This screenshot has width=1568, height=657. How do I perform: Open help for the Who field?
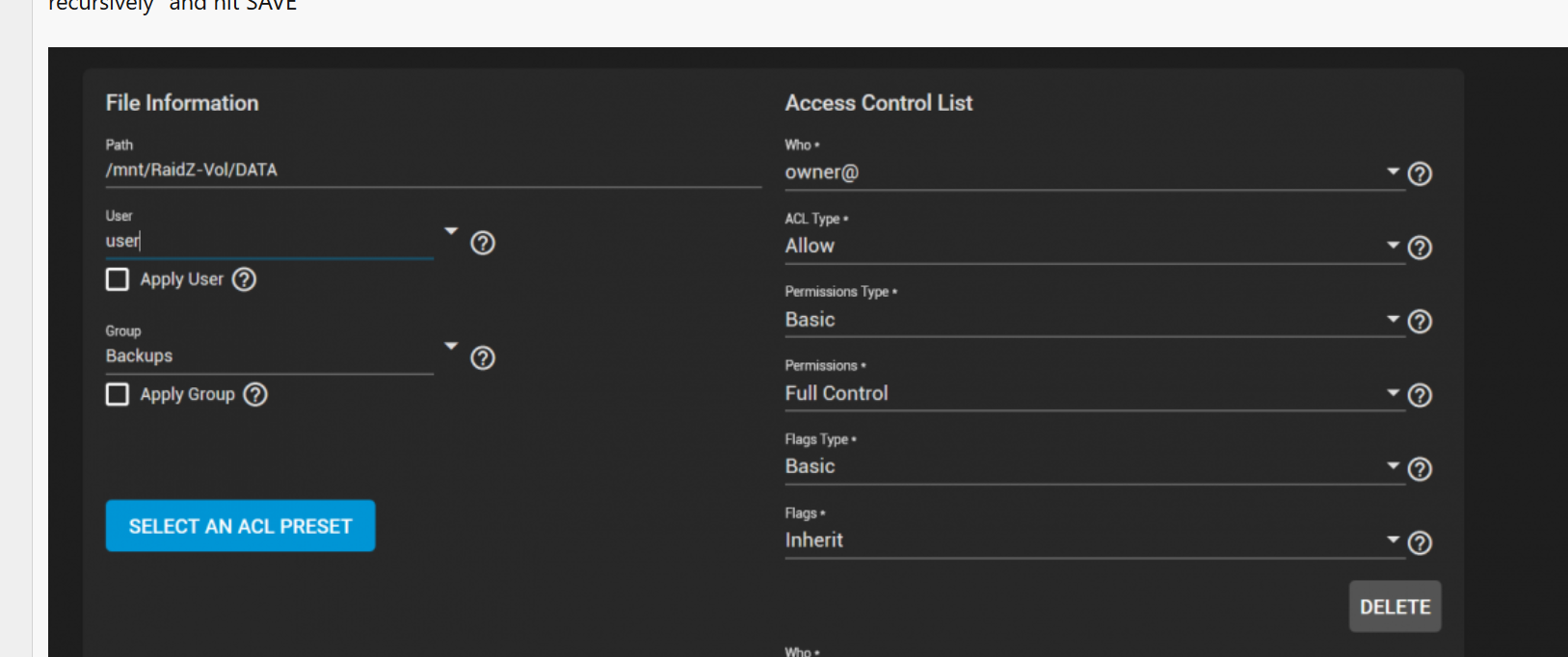[1420, 173]
